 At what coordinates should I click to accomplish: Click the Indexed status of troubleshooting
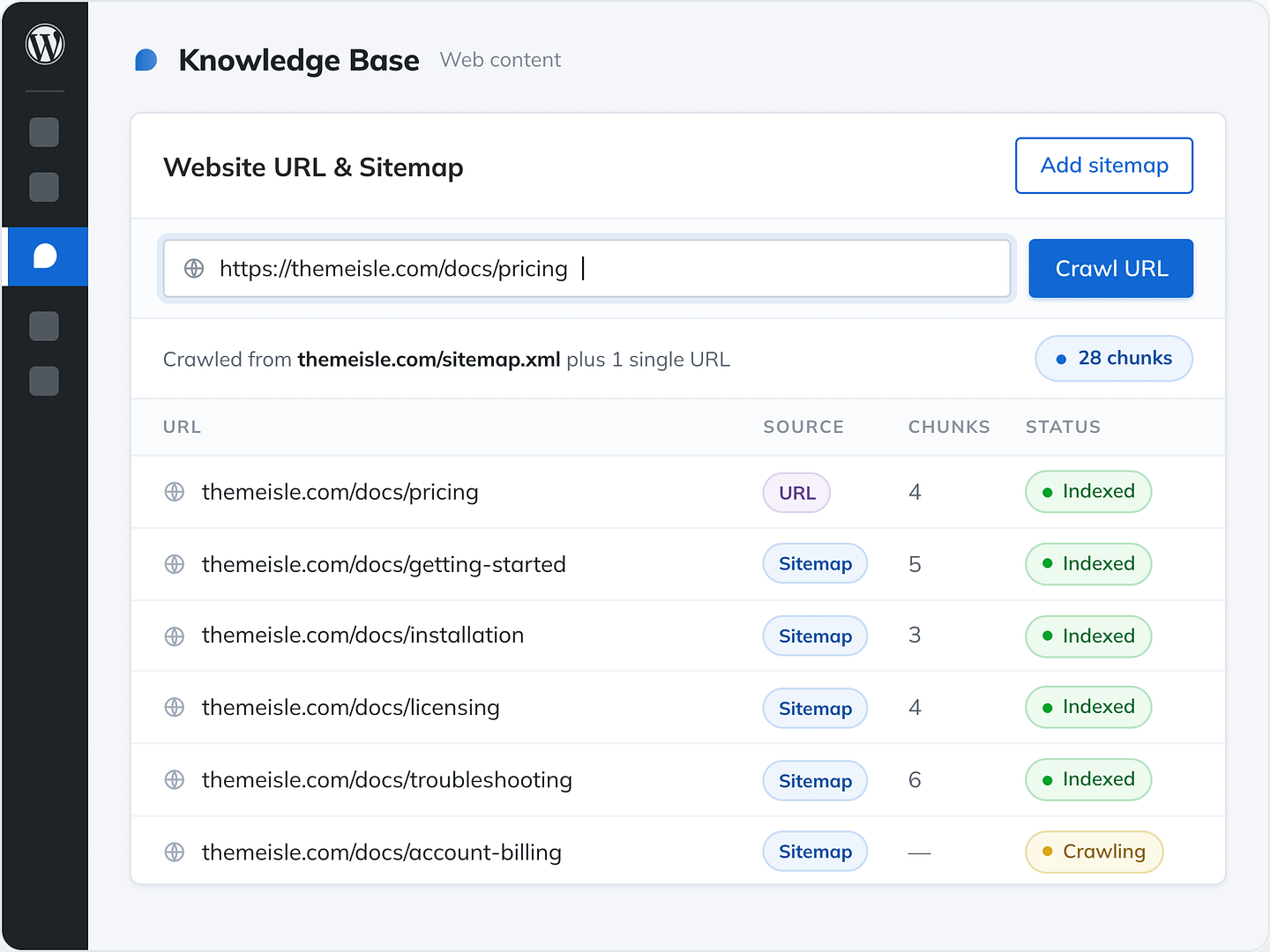point(1088,779)
